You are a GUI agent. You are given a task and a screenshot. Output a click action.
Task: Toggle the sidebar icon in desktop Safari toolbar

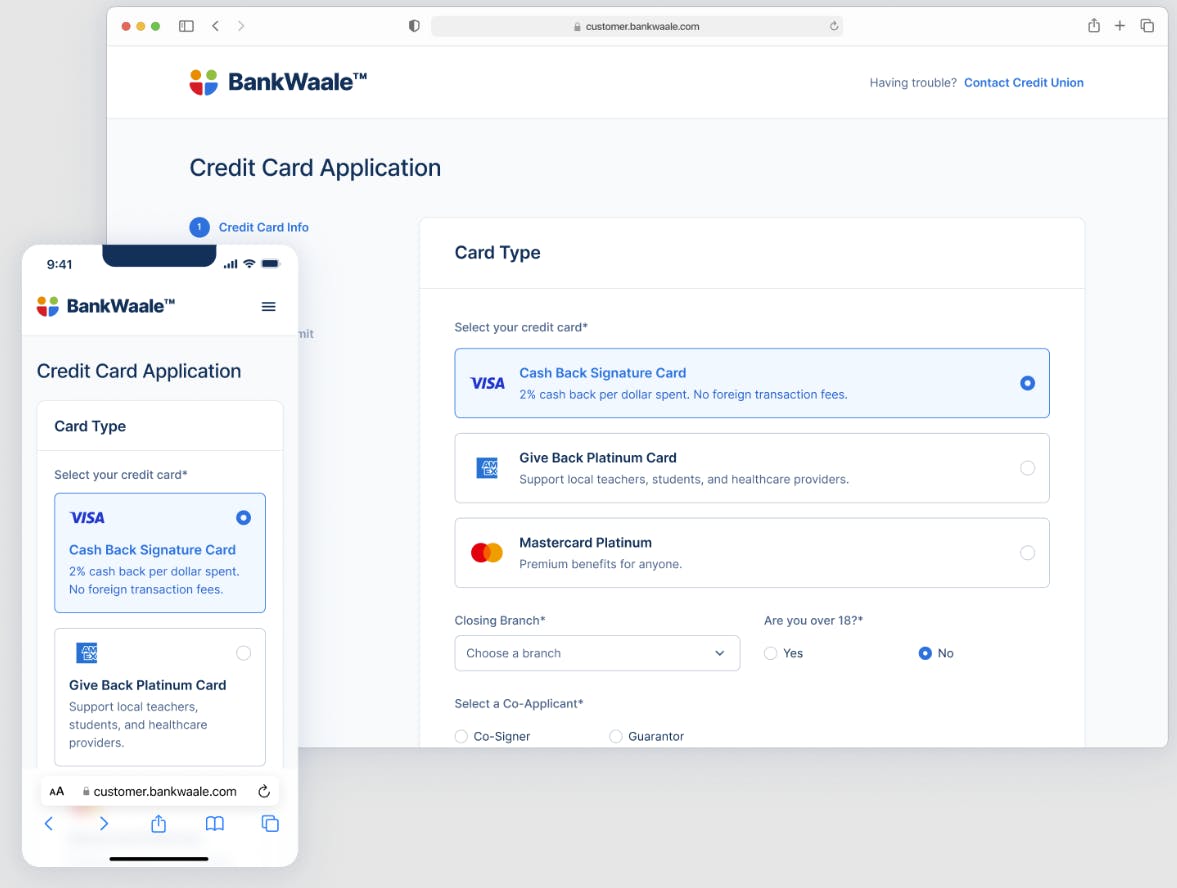coord(186,26)
